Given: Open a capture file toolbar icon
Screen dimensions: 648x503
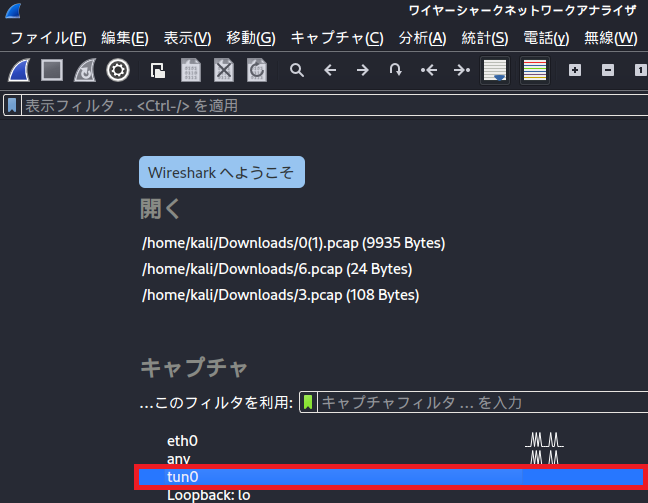Looking at the screenshot, I should 158,70.
